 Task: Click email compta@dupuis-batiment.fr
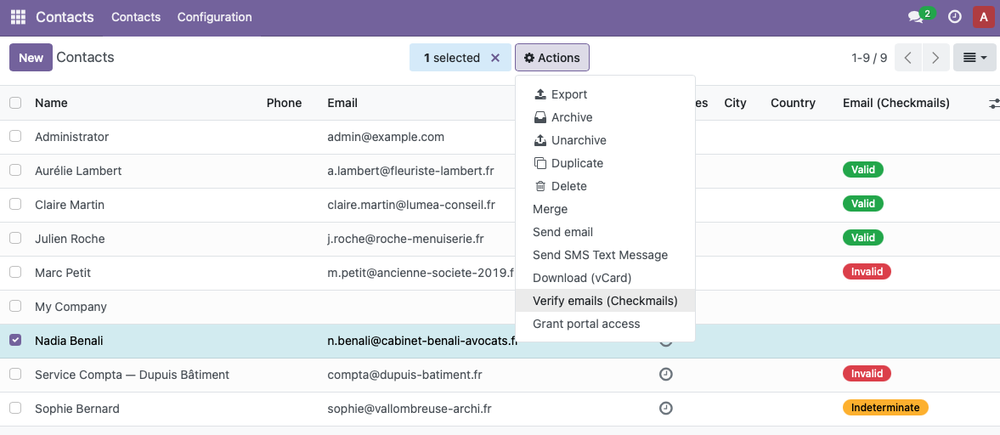404,375
